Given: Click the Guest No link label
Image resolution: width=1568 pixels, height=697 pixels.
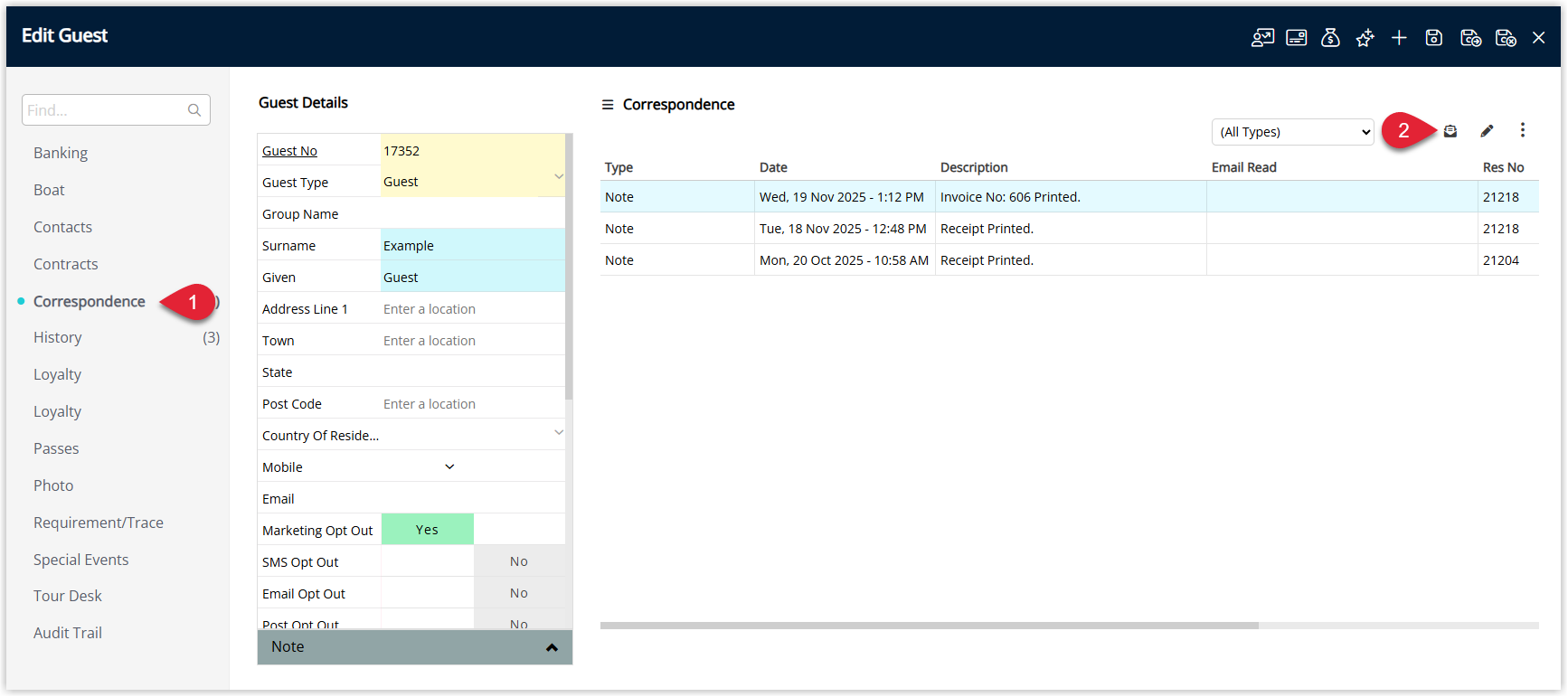Looking at the screenshot, I should pyautogui.click(x=289, y=151).
